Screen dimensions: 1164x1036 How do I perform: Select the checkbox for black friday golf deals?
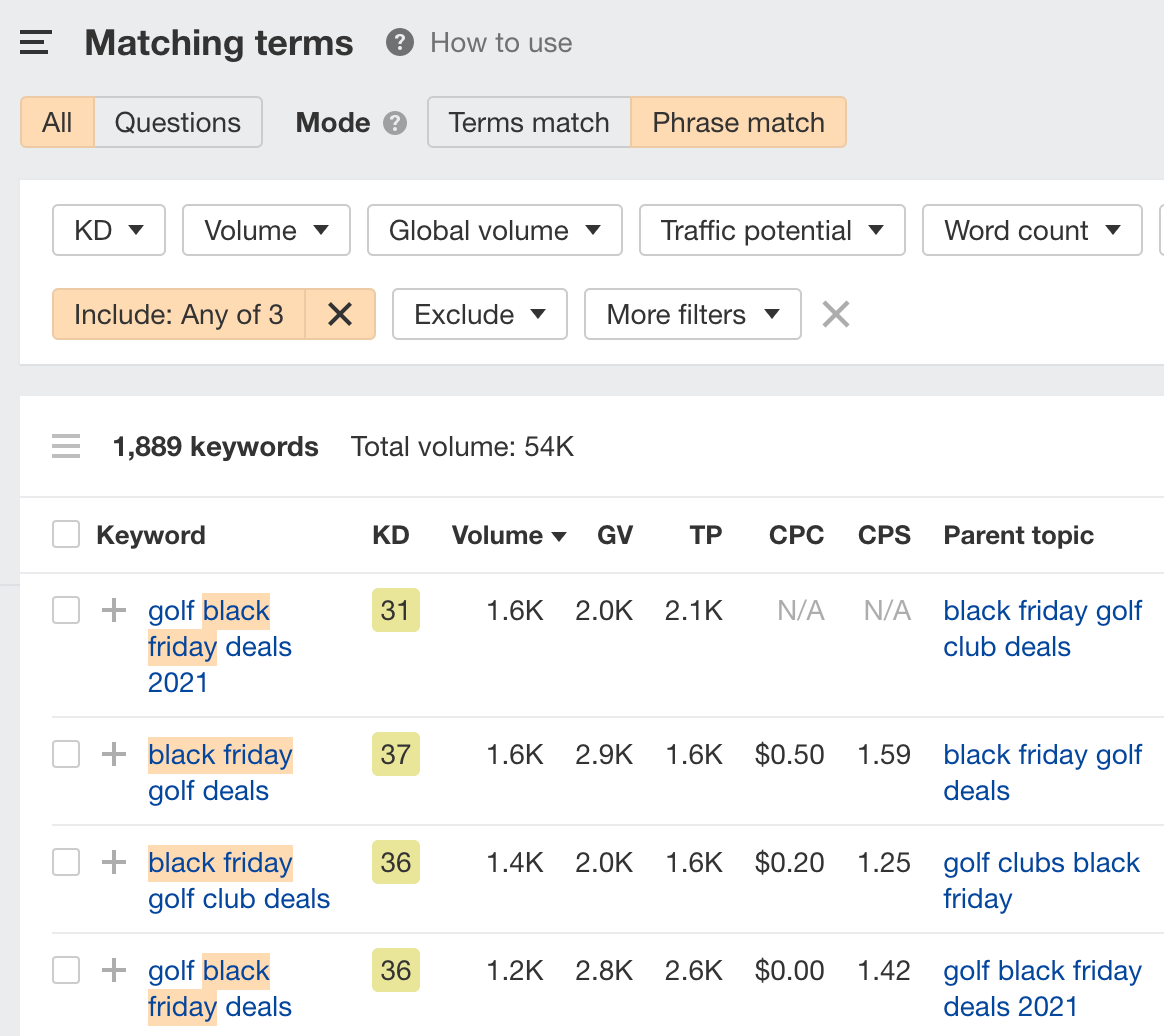[66, 754]
